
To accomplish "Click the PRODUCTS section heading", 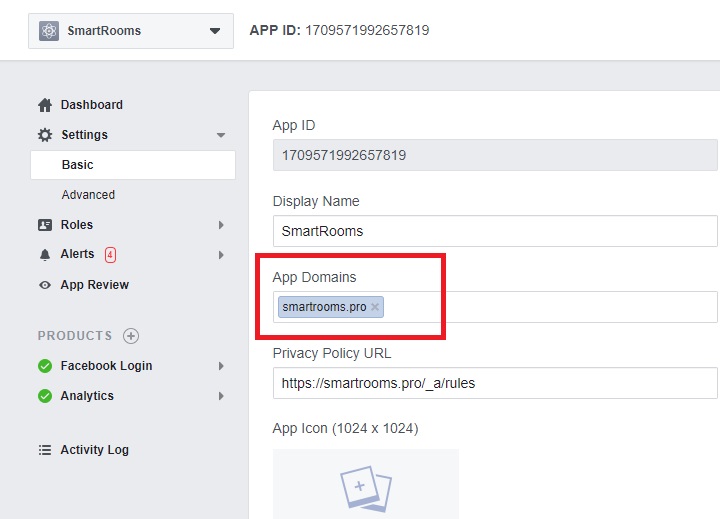I will [x=75, y=336].
